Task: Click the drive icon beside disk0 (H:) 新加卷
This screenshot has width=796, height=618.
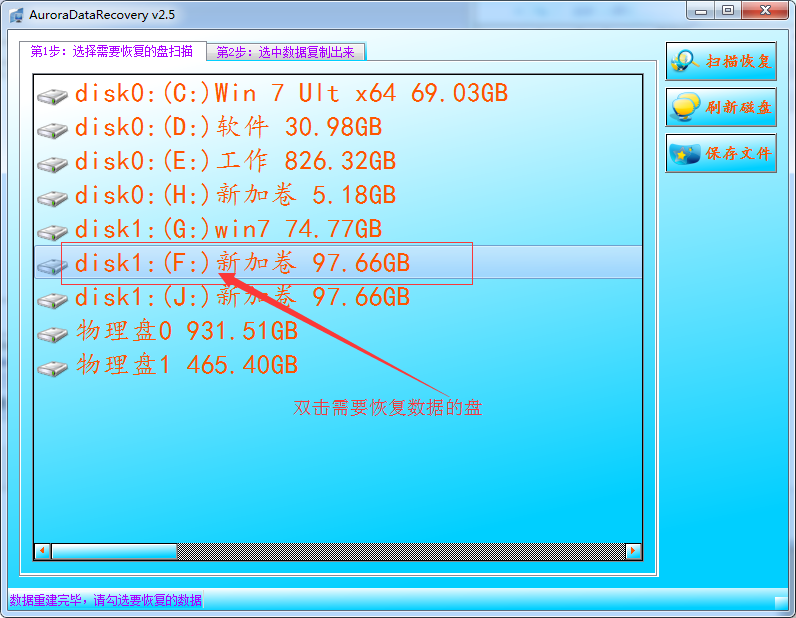Action: [x=52, y=198]
